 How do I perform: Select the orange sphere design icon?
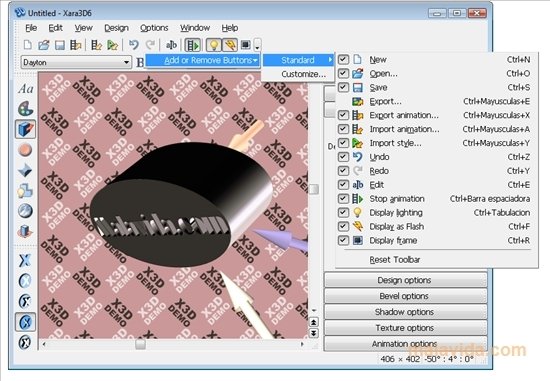click(25, 150)
